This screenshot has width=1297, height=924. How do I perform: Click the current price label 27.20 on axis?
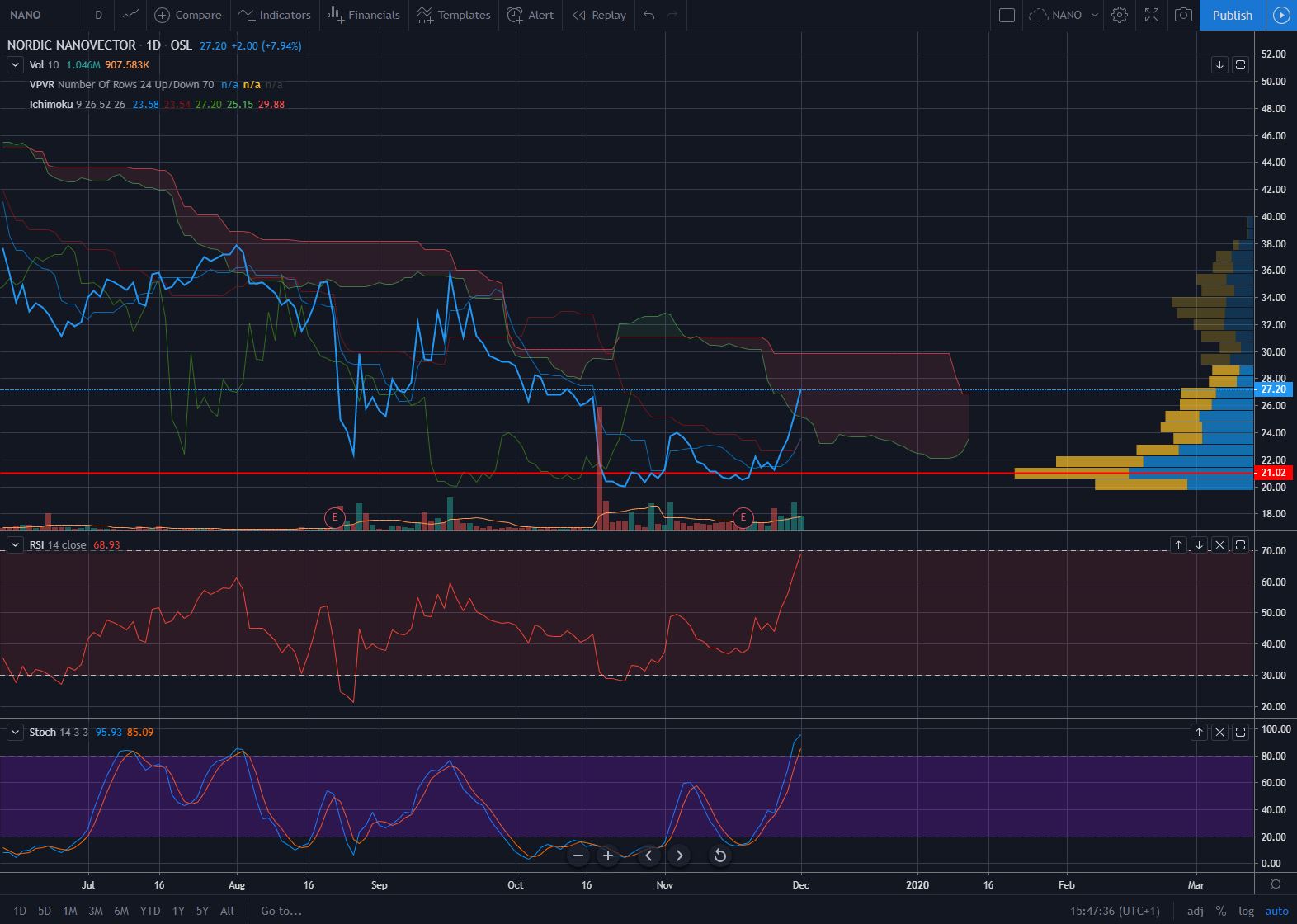pos(1273,389)
